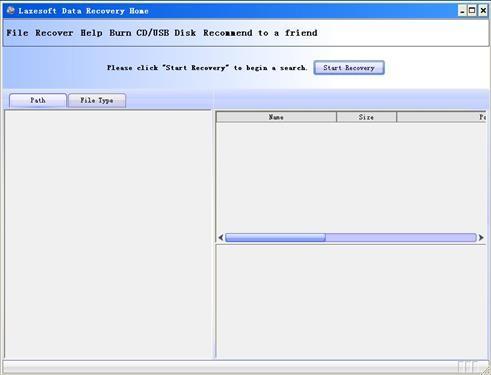Open the Recover menu
491x375 pixels.
(x=54, y=33)
